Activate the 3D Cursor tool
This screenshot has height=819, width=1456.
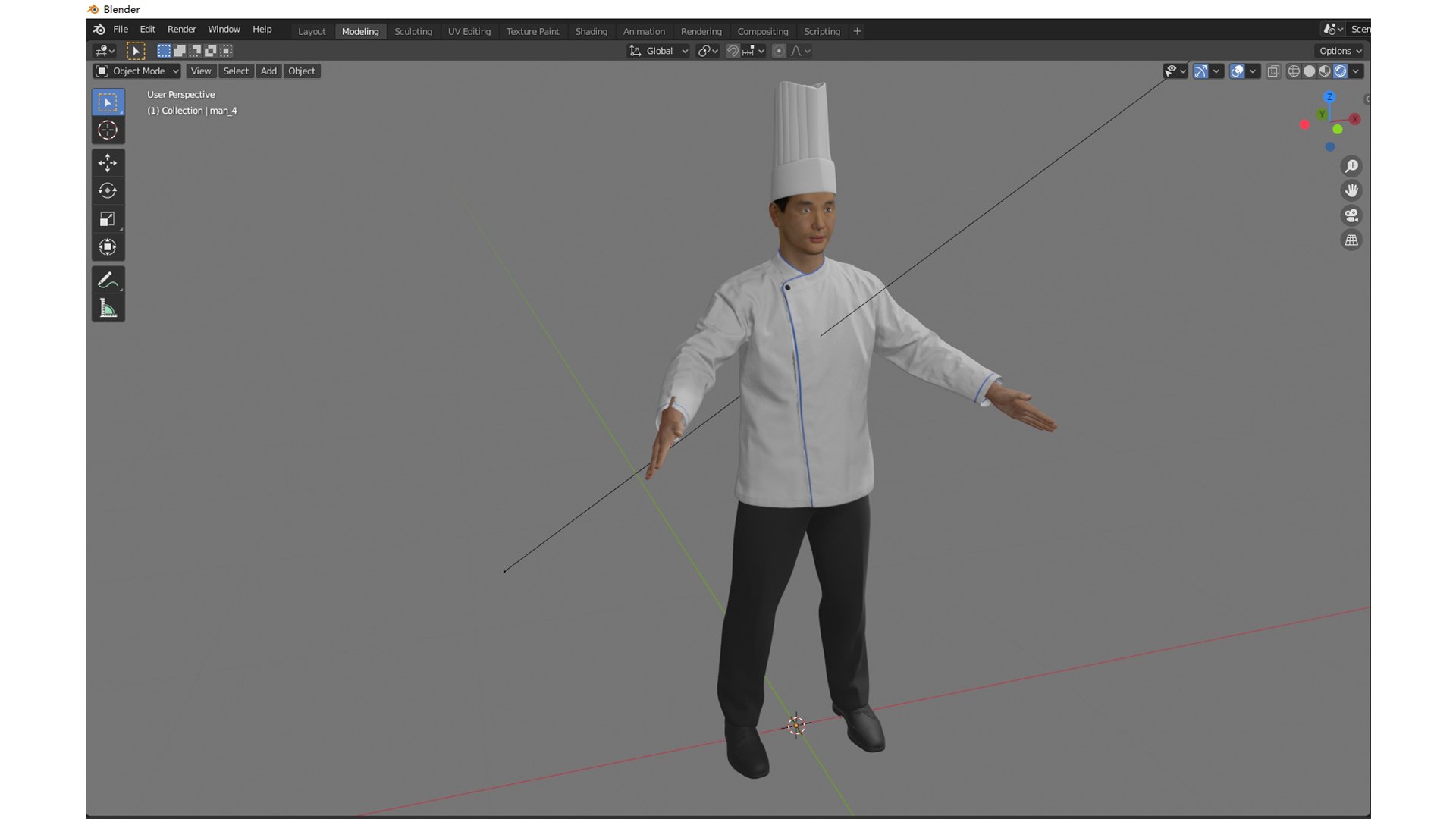108,130
